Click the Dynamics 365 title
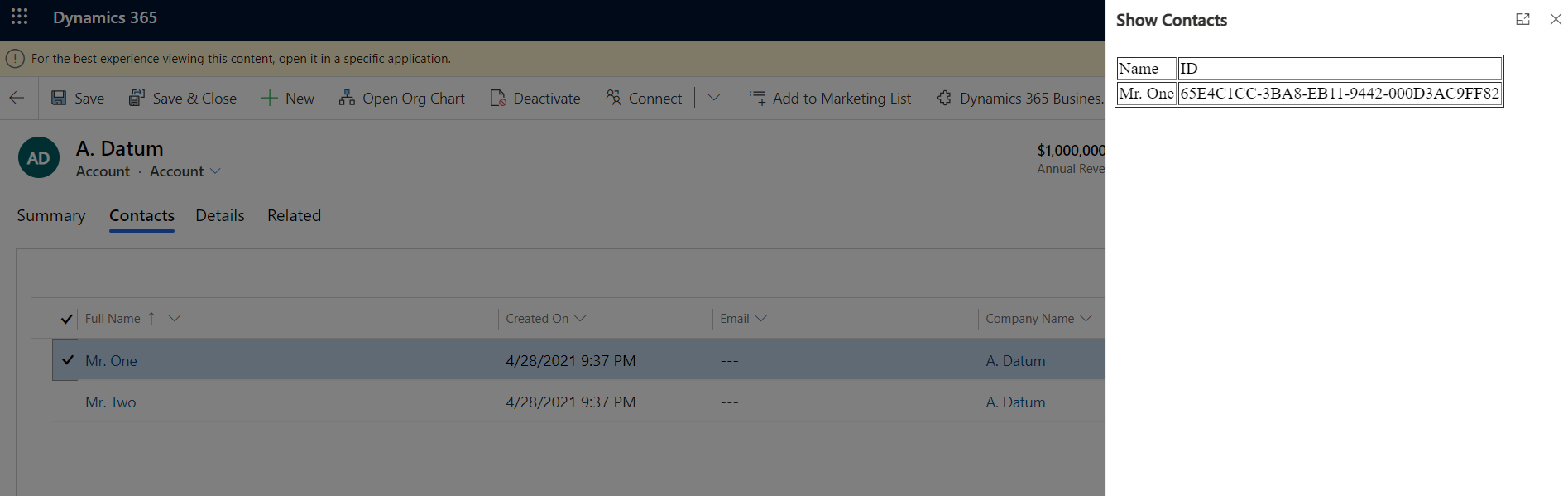Image resolution: width=1568 pixels, height=496 pixels. pos(105,17)
